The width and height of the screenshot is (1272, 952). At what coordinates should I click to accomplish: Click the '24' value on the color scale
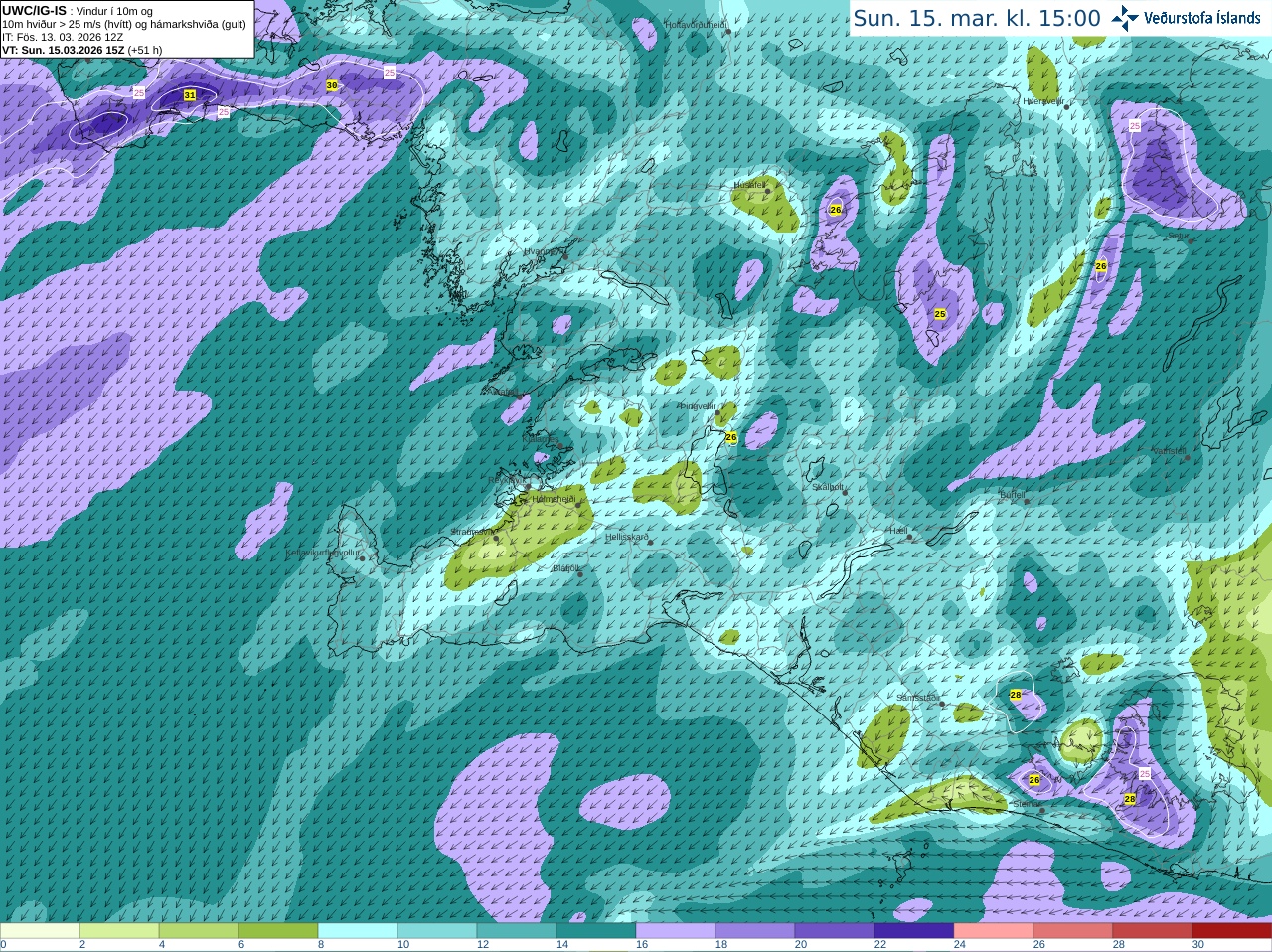pos(960,945)
